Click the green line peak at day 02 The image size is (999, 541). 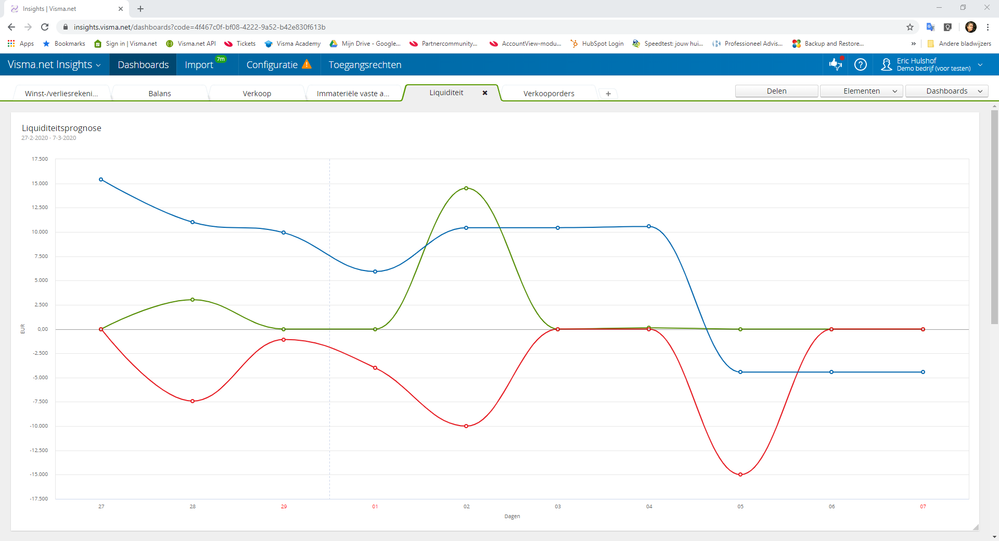click(466, 188)
